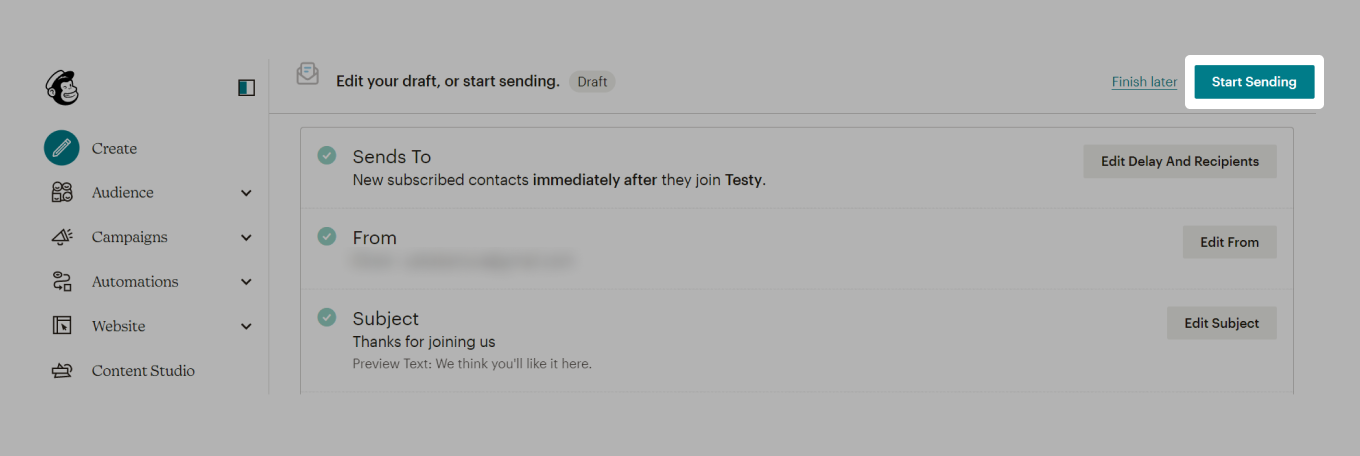1360x456 pixels.
Task: Click the Create pencil icon
Action: [62, 148]
